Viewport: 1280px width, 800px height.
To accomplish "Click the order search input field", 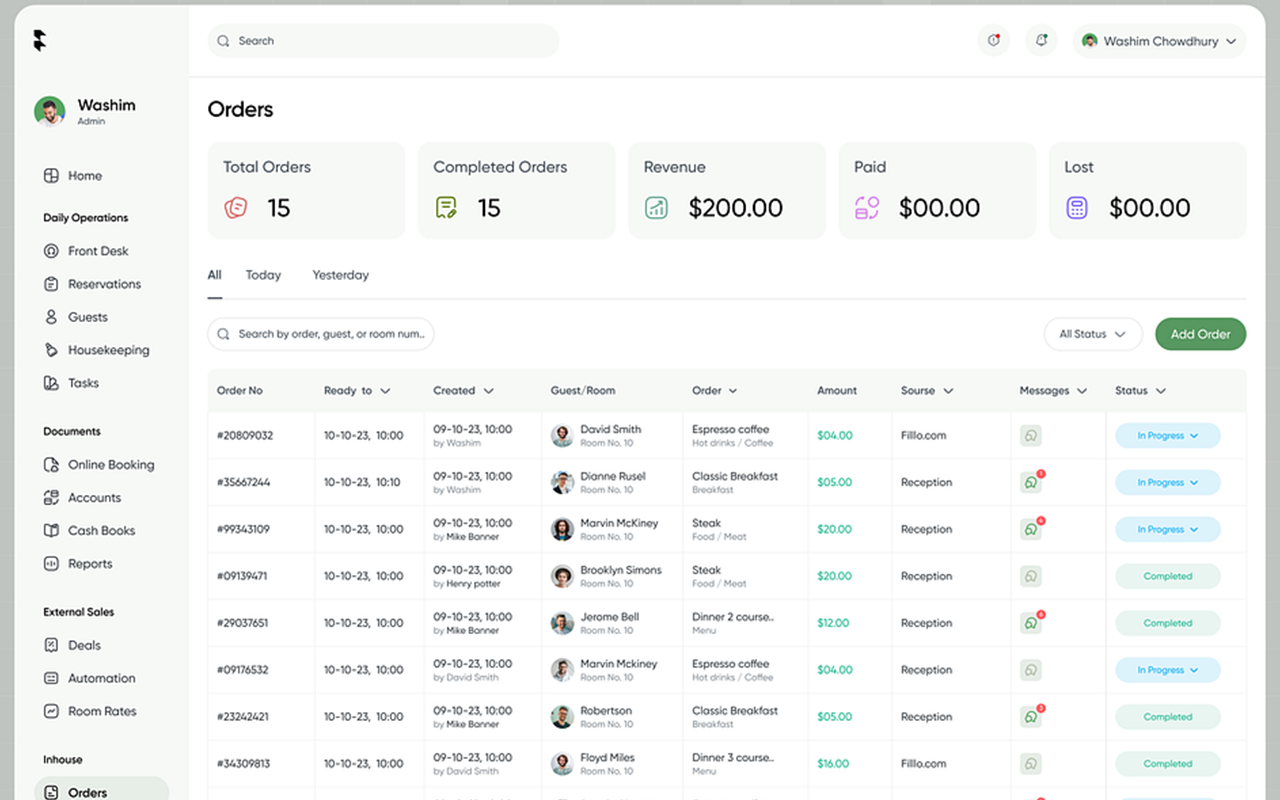I will tap(320, 334).
